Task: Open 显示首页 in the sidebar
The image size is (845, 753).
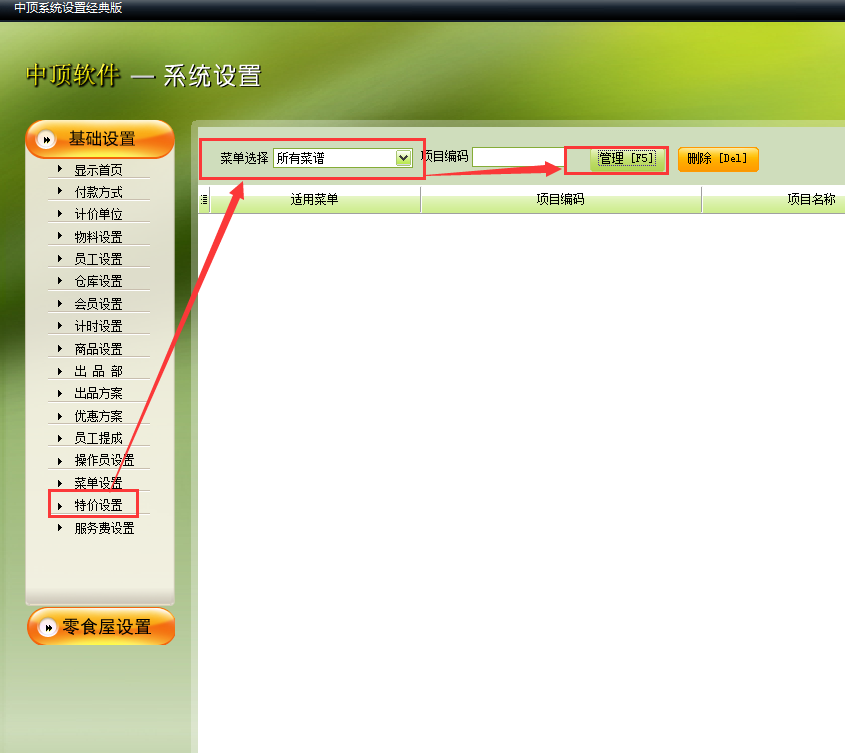Action: pyautogui.click(x=98, y=170)
